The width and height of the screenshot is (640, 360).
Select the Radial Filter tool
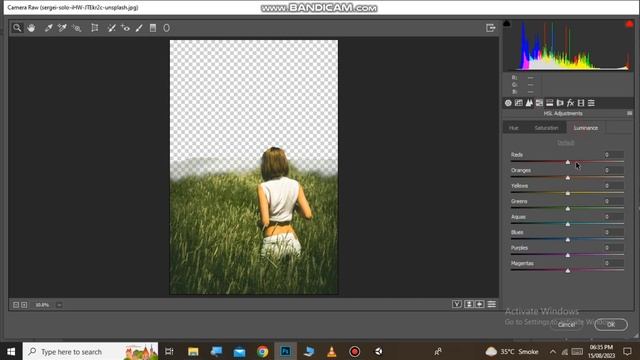click(167, 28)
